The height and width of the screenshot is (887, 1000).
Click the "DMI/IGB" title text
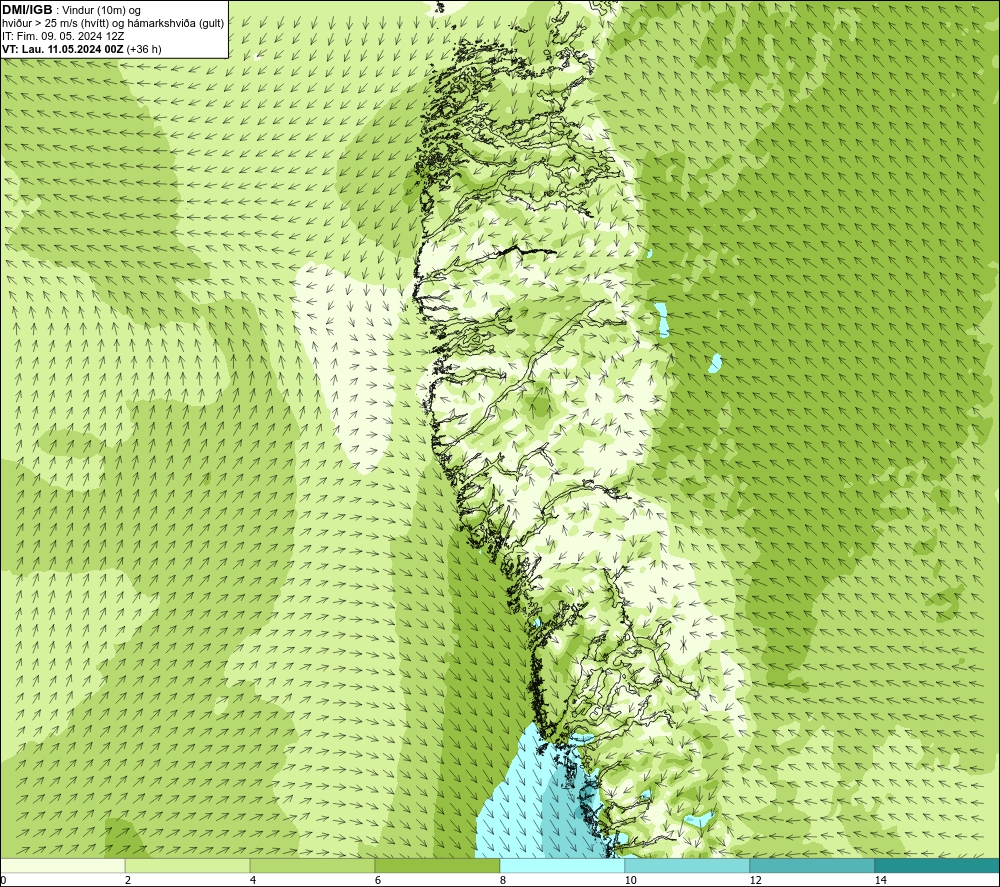27,10
